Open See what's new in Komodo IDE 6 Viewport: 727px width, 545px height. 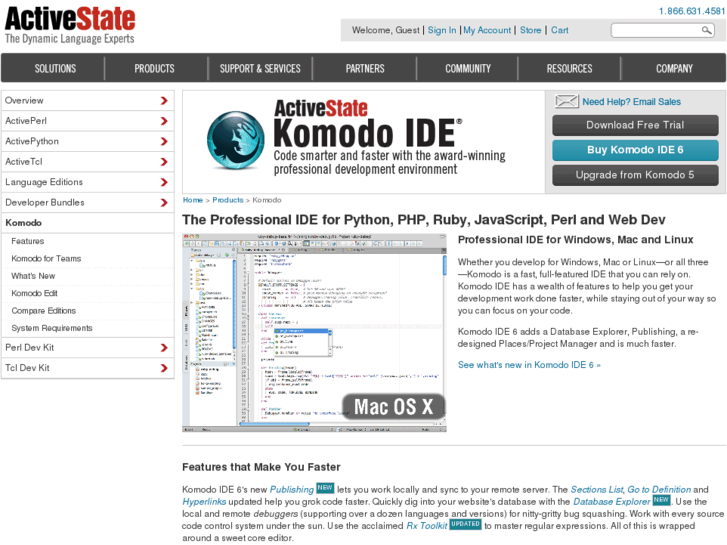(x=529, y=365)
